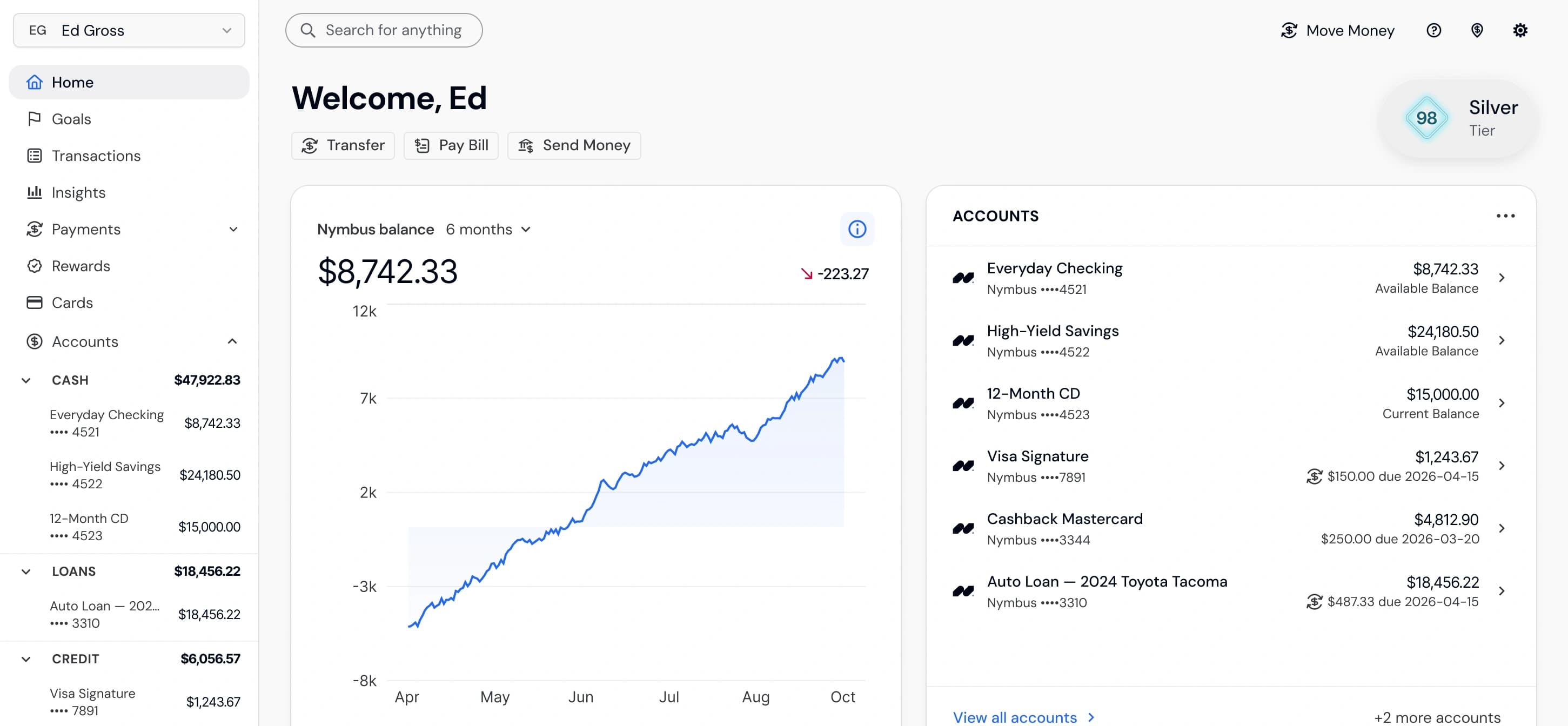The width and height of the screenshot is (1568, 726).
Task: Click into the Search for anything field
Action: coord(384,30)
